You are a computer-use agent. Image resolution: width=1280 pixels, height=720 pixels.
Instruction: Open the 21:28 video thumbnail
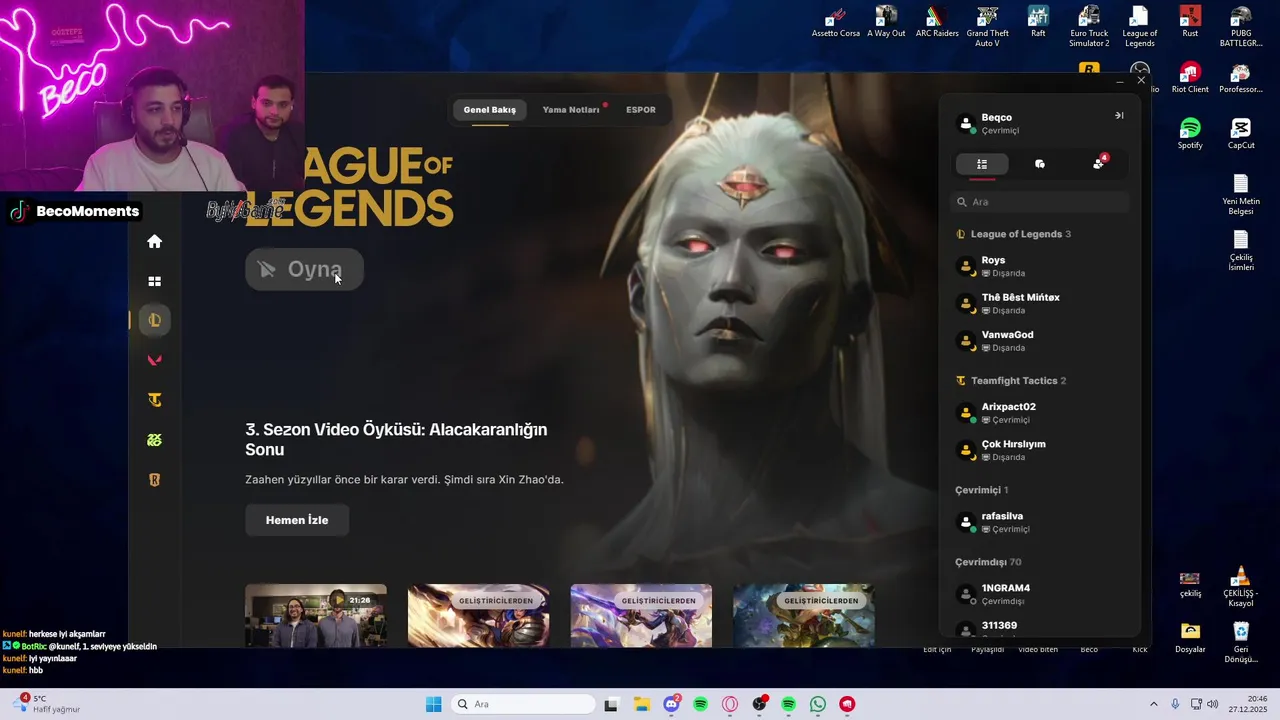pos(316,616)
